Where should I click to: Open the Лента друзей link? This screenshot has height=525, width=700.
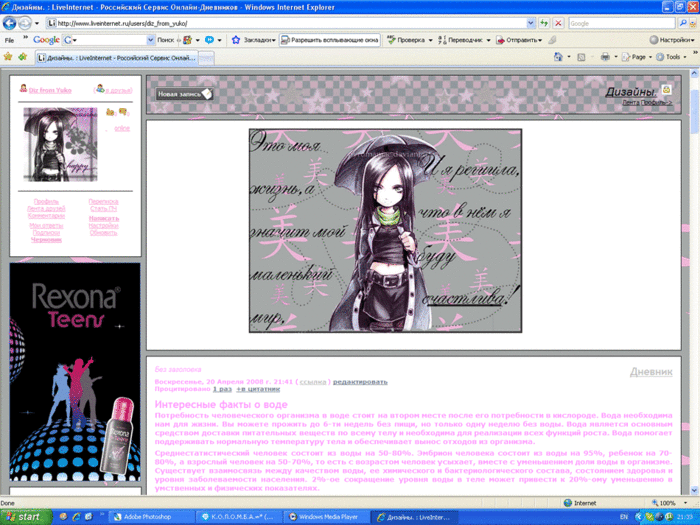(46, 208)
